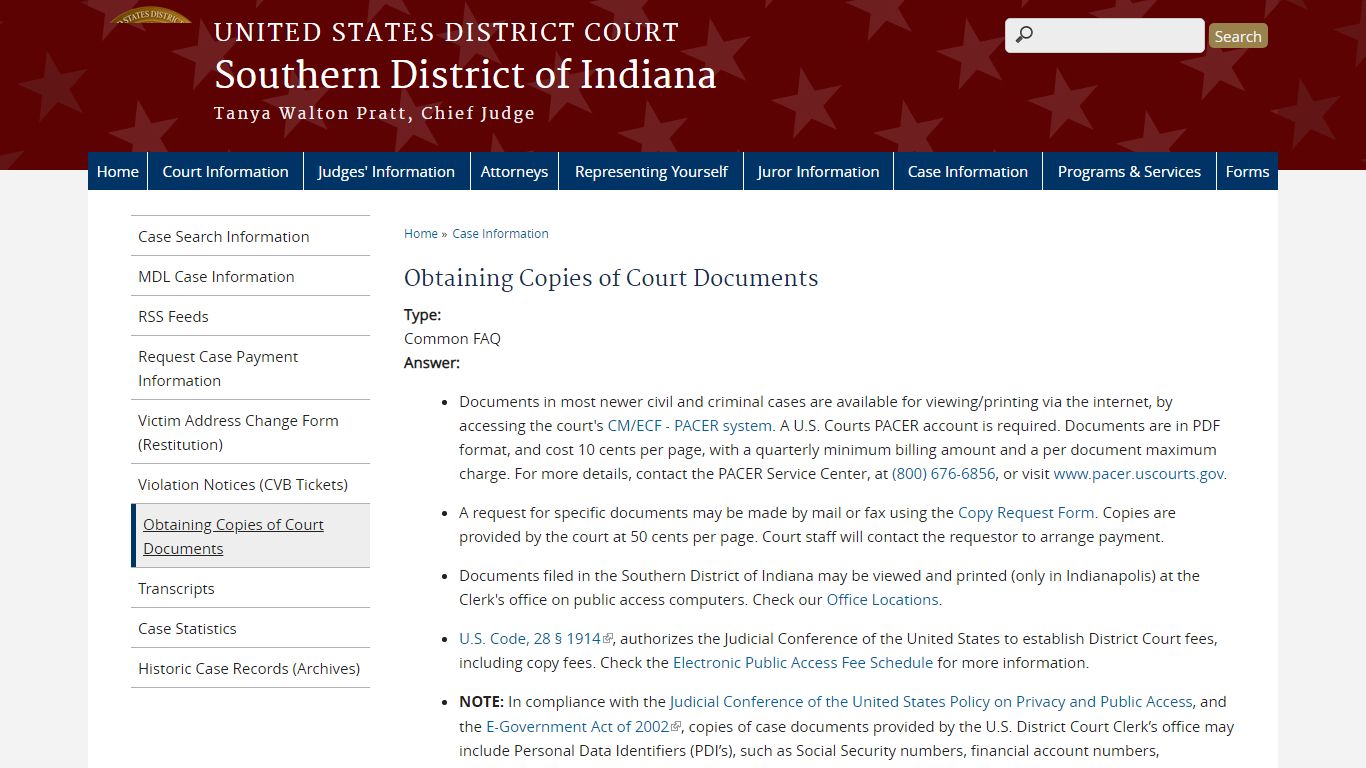The width and height of the screenshot is (1366, 768).
Task: Open the Copy Request Form link
Action: pos(1026,512)
